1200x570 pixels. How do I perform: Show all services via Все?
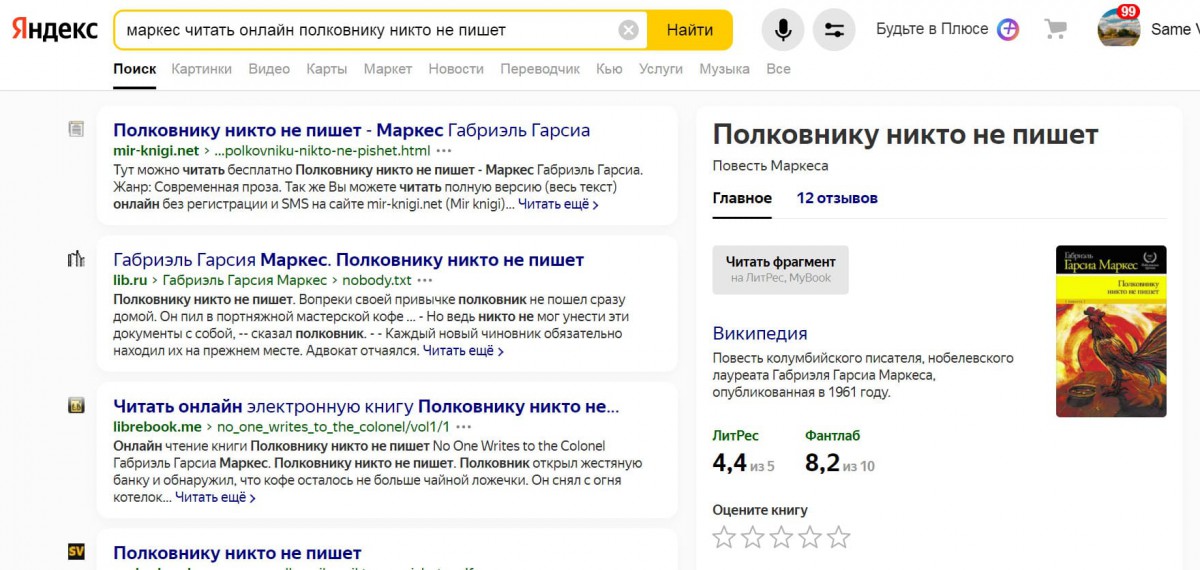(x=778, y=69)
